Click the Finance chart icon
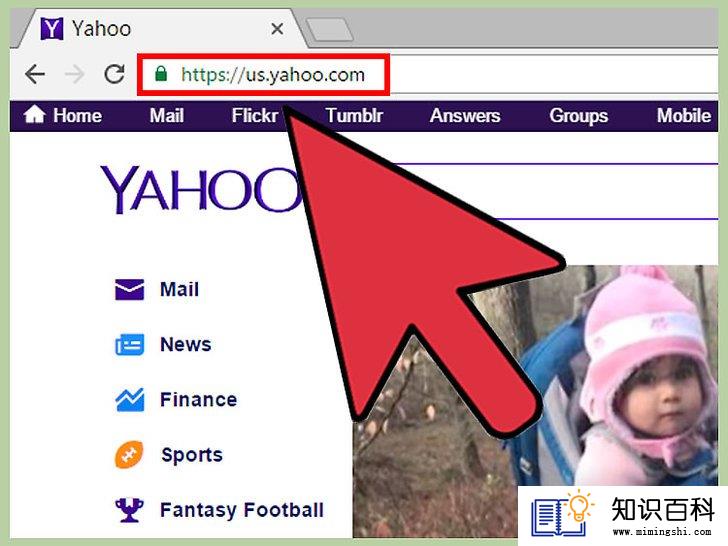This screenshot has height=546, width=728. pos(130,400)
